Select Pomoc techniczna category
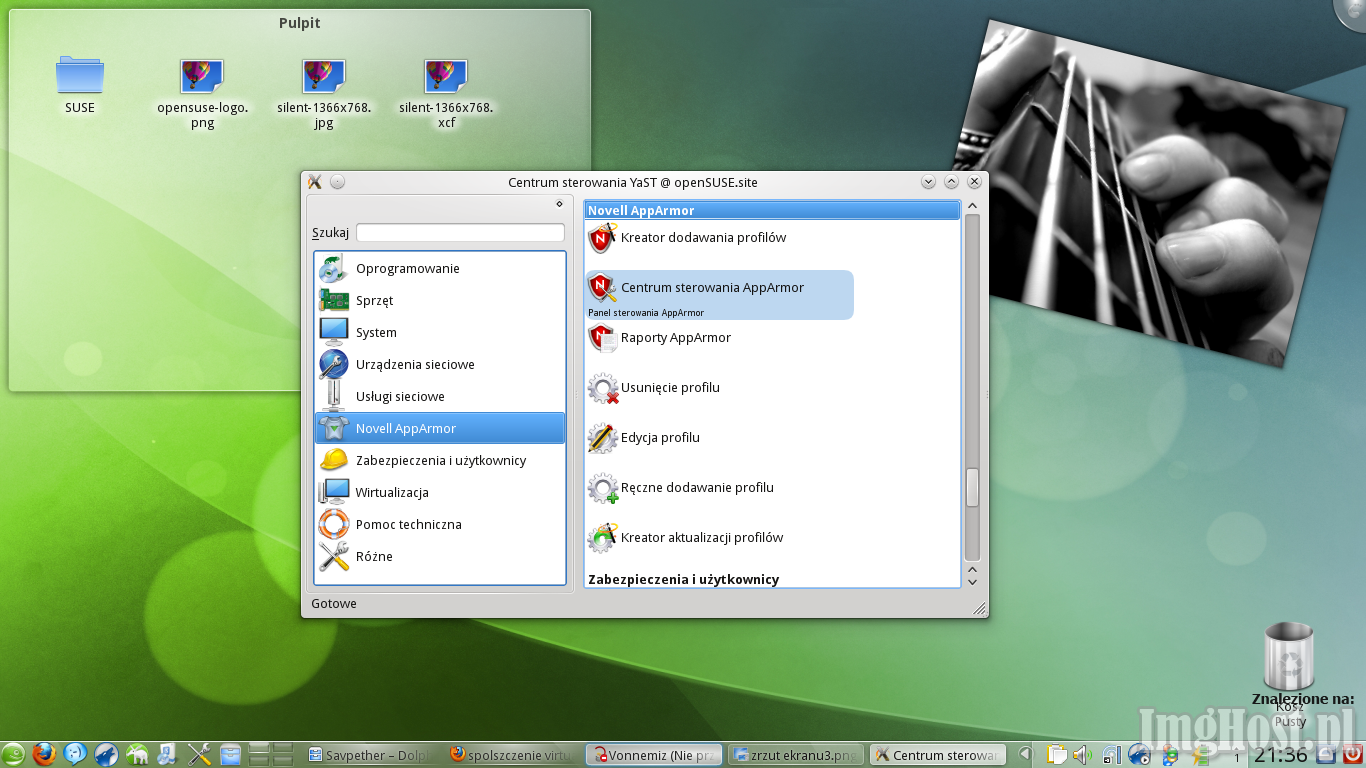The height and width of the screenshot is (768, 1366). pos(440,524)
